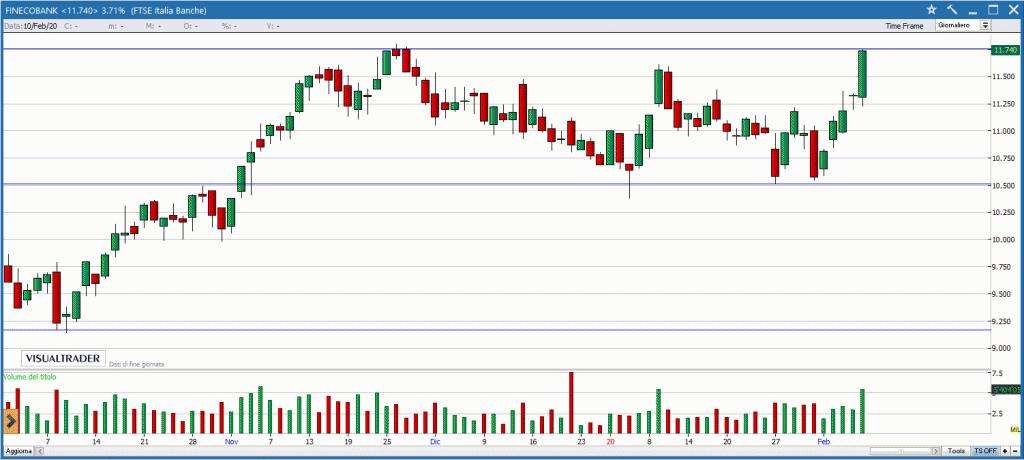Click the Nov date axis label

231,442
